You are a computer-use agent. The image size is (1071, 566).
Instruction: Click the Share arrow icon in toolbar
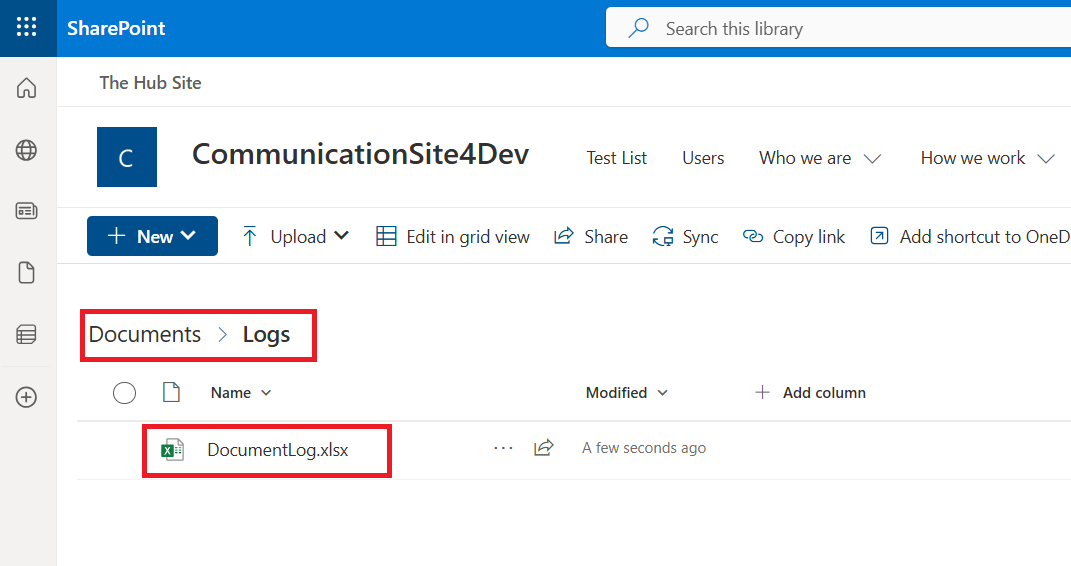(x=564, y=236)
